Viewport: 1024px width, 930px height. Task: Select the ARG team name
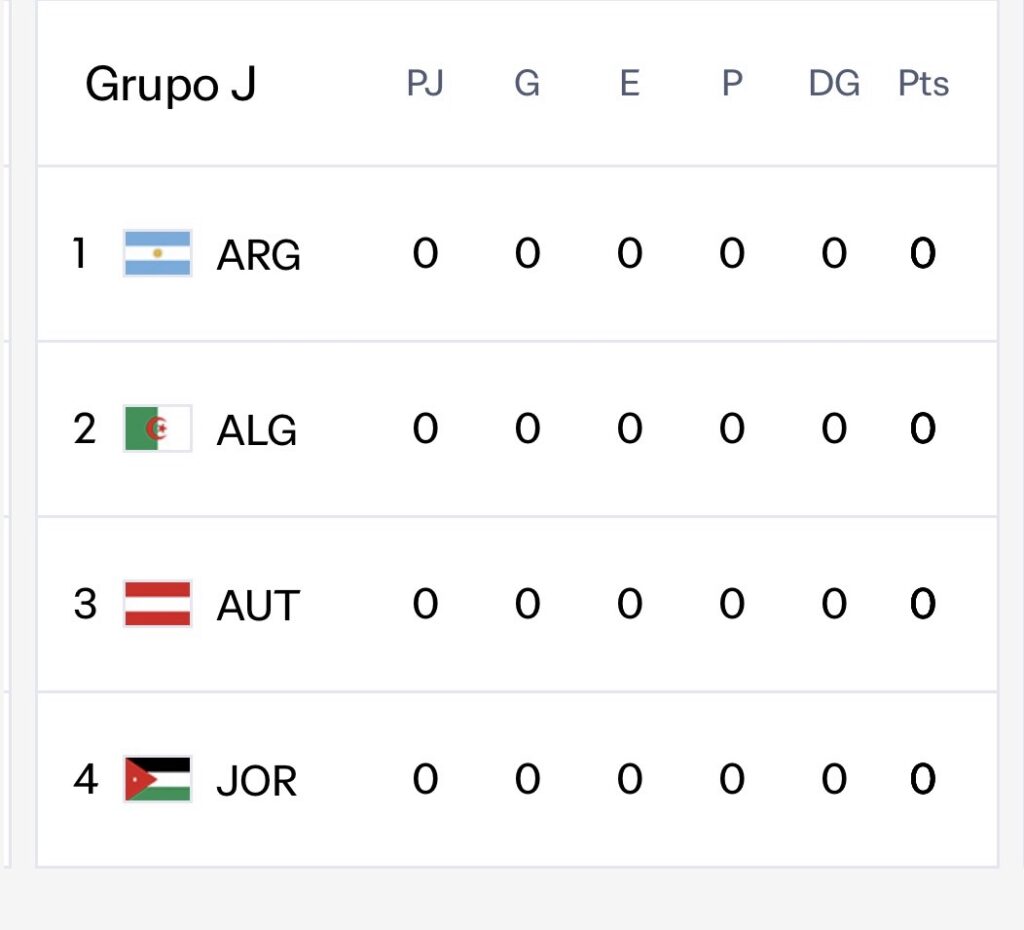coord(258,256)
